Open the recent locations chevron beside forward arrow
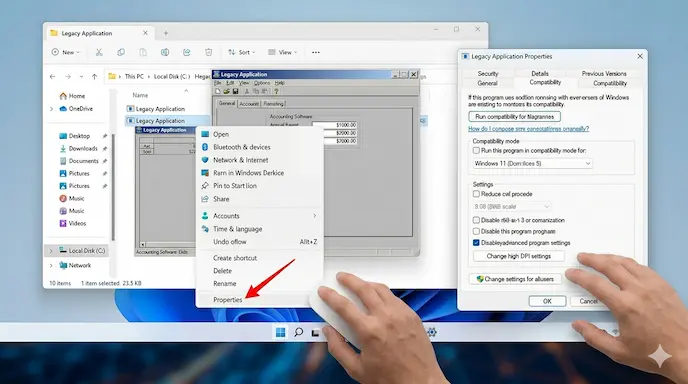Image resolution: width=688 pixels, height=384 pixels. (x=81, y=76)
